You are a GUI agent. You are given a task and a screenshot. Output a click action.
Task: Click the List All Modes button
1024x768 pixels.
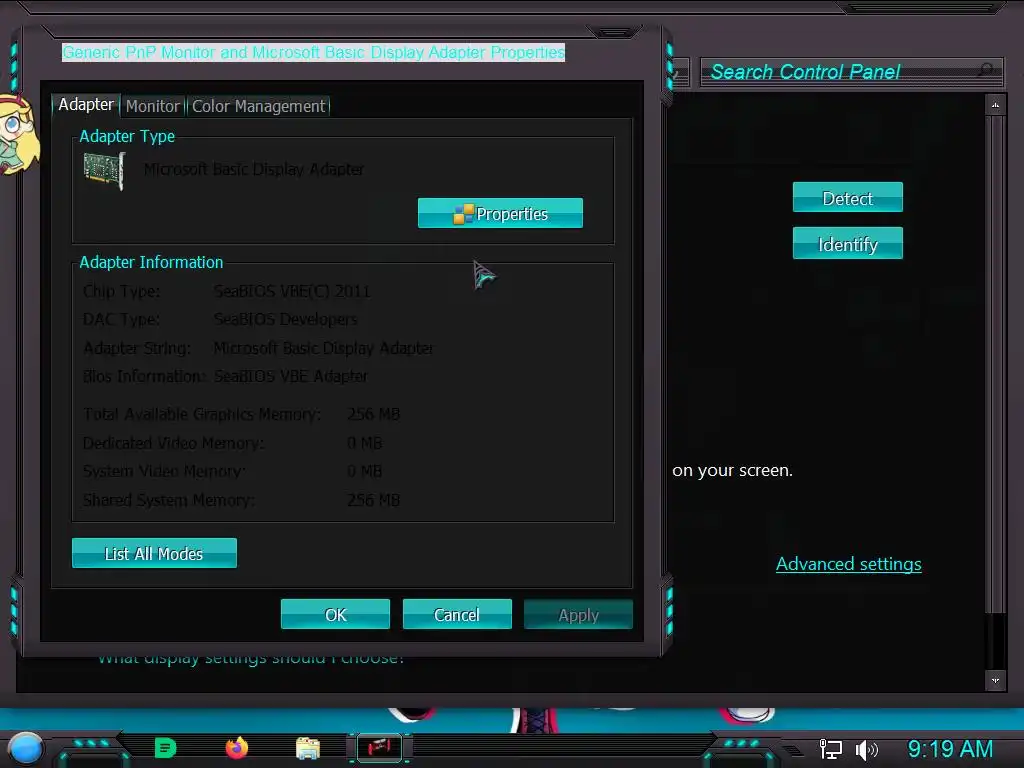[154, 553]
